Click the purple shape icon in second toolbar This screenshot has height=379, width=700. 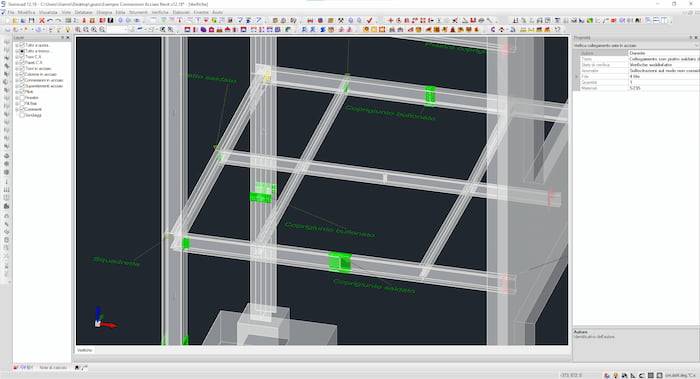coord(203,29)
